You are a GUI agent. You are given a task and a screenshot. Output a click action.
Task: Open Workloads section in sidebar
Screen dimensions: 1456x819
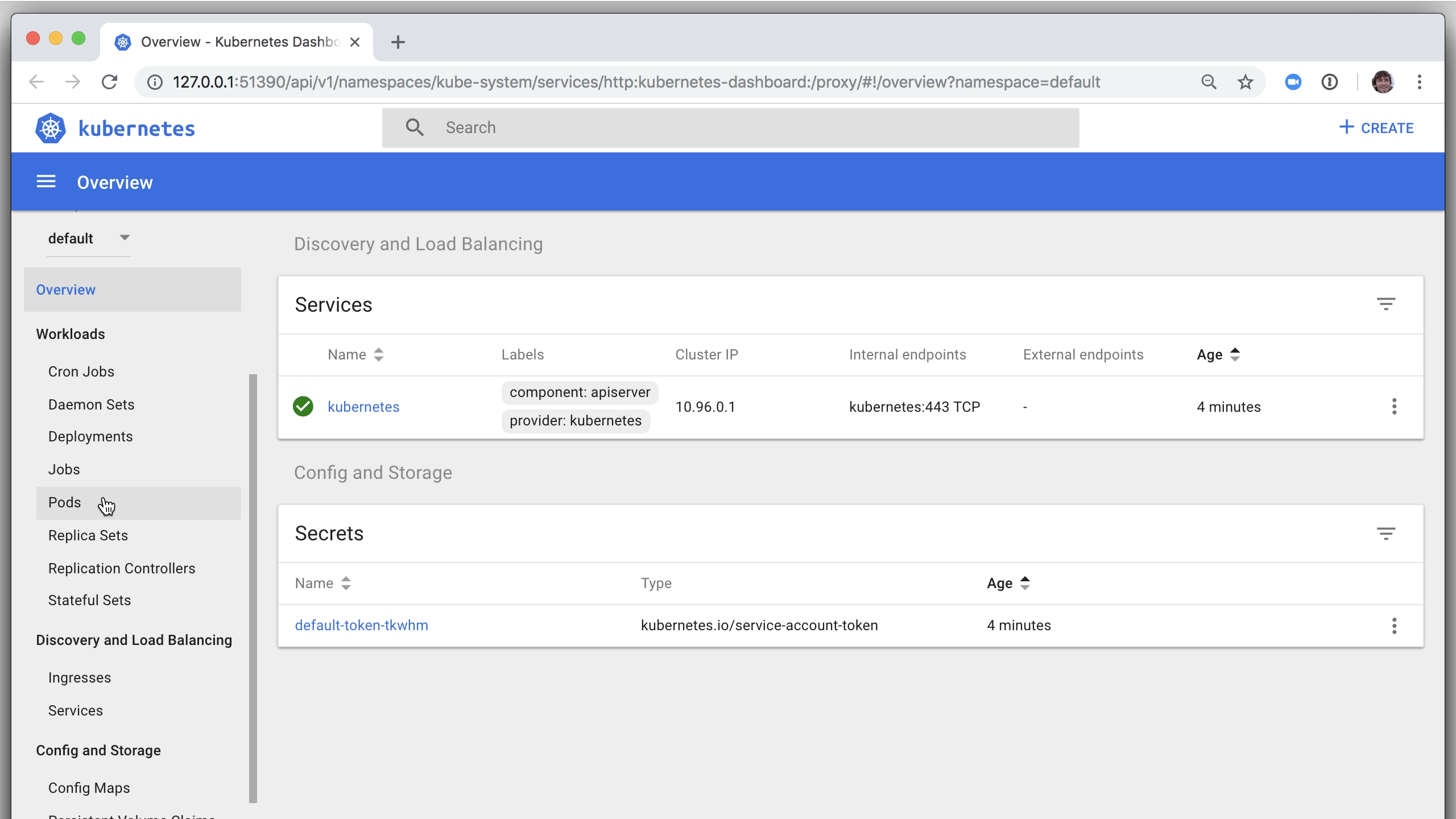pyautogui.click(x=71, y=334)
